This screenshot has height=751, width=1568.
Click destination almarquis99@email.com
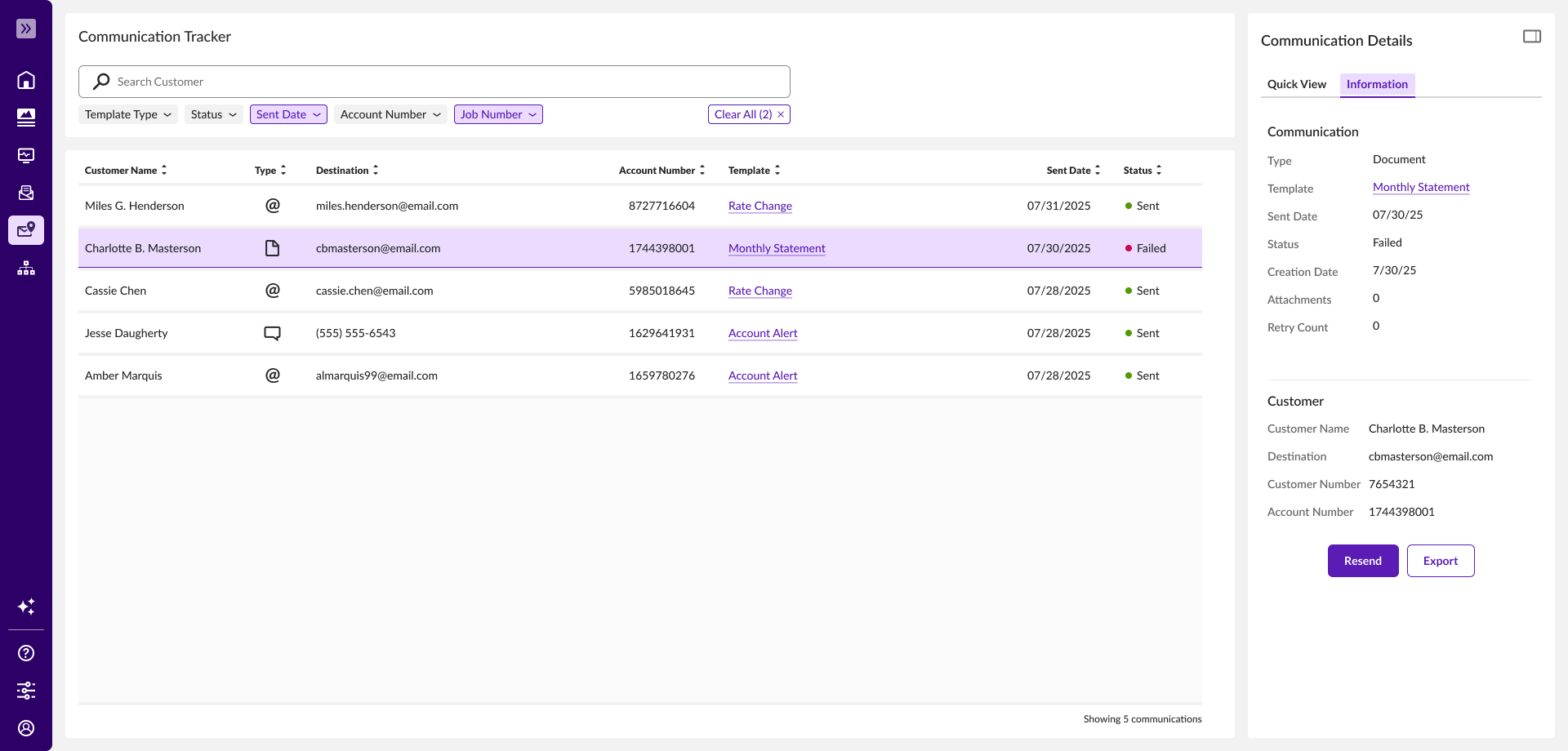(x=376, y=375)
